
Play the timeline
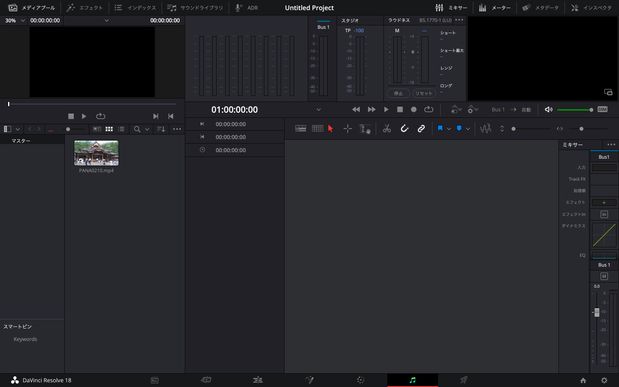coord(386,109)
